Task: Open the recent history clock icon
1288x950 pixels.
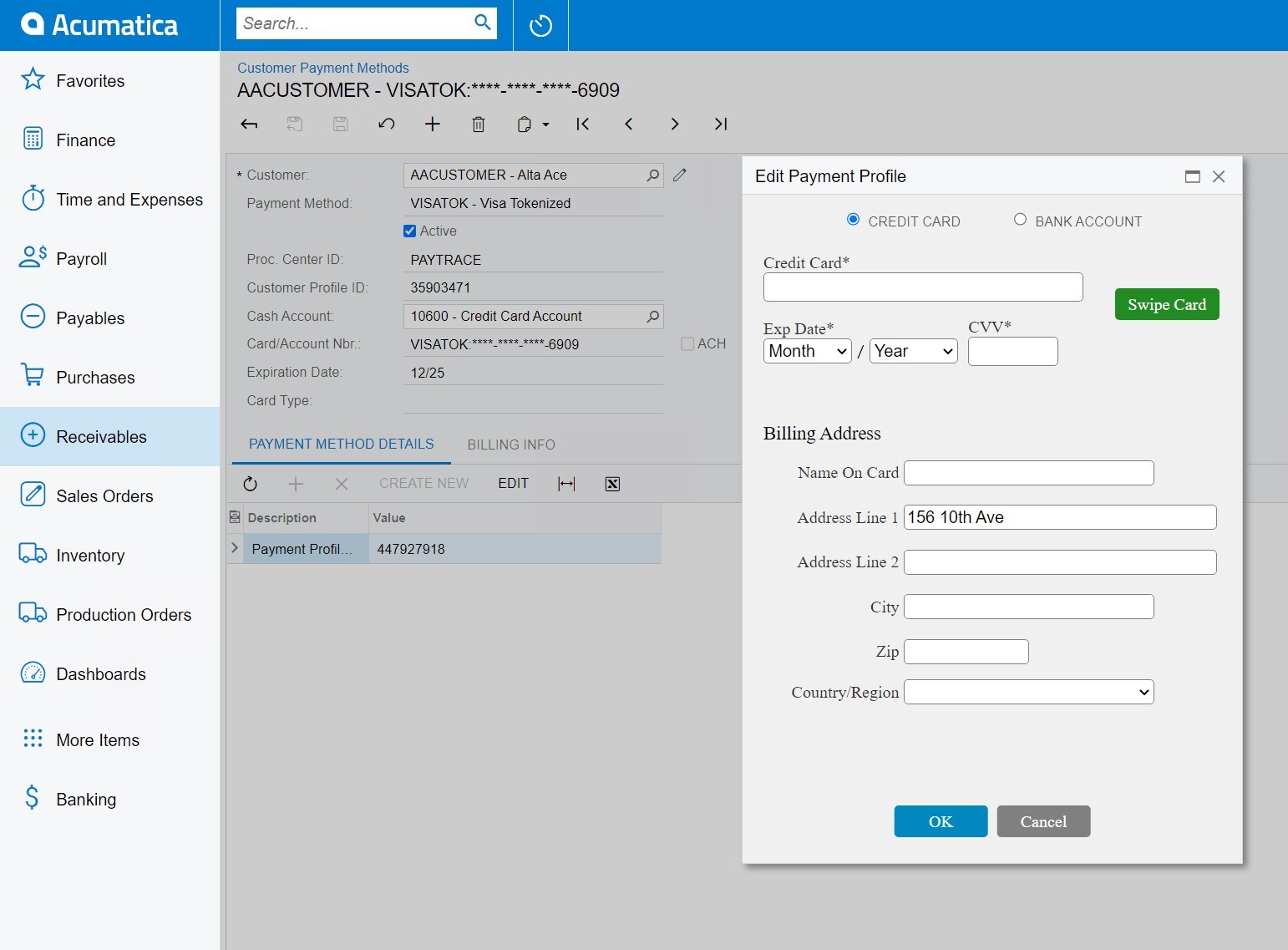Action: tap(540, 26)
